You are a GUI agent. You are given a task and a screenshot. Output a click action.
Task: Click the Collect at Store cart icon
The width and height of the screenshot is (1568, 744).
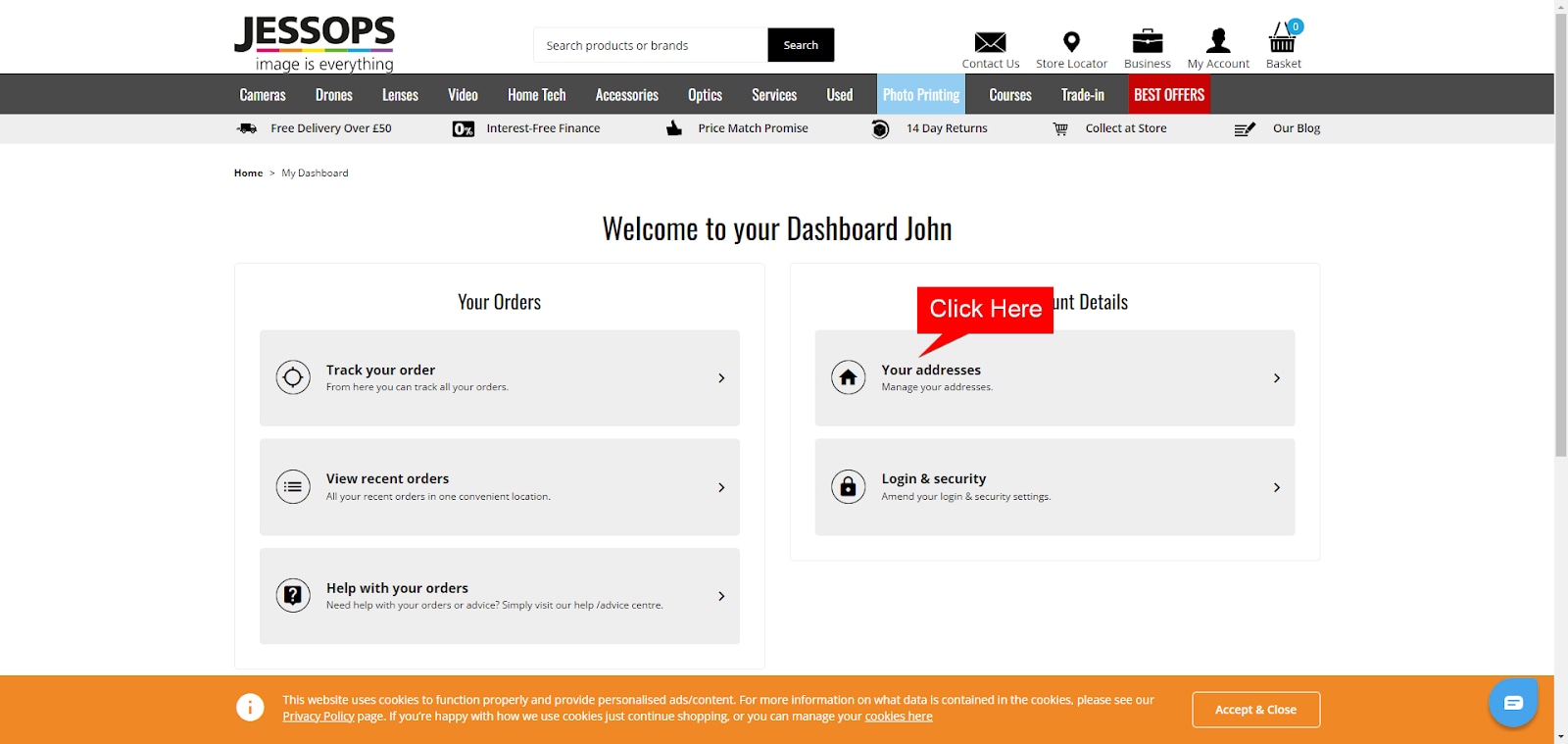click(x=1060, y=128)
